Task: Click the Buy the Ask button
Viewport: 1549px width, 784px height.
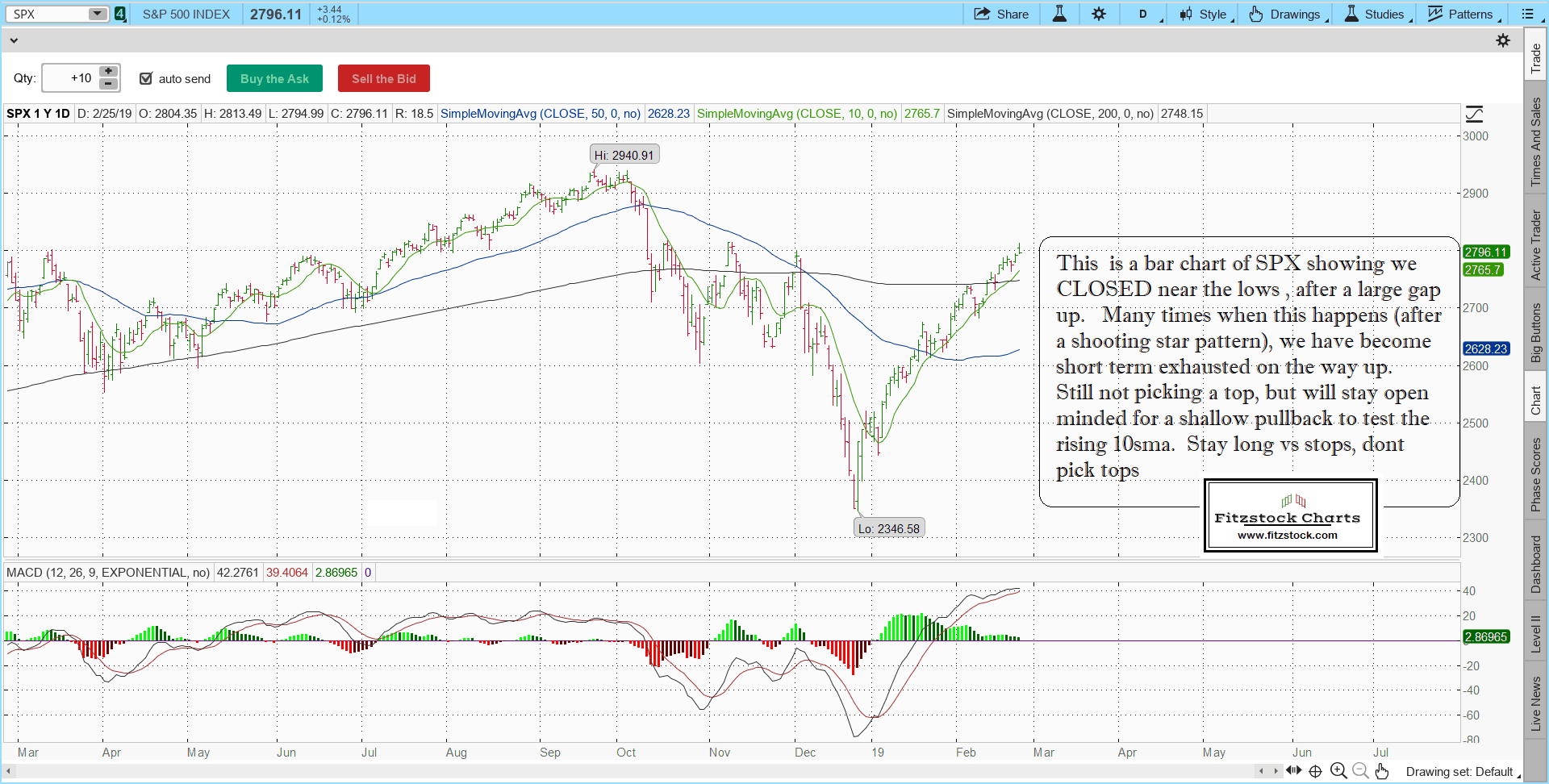Action: click(274, 78)
